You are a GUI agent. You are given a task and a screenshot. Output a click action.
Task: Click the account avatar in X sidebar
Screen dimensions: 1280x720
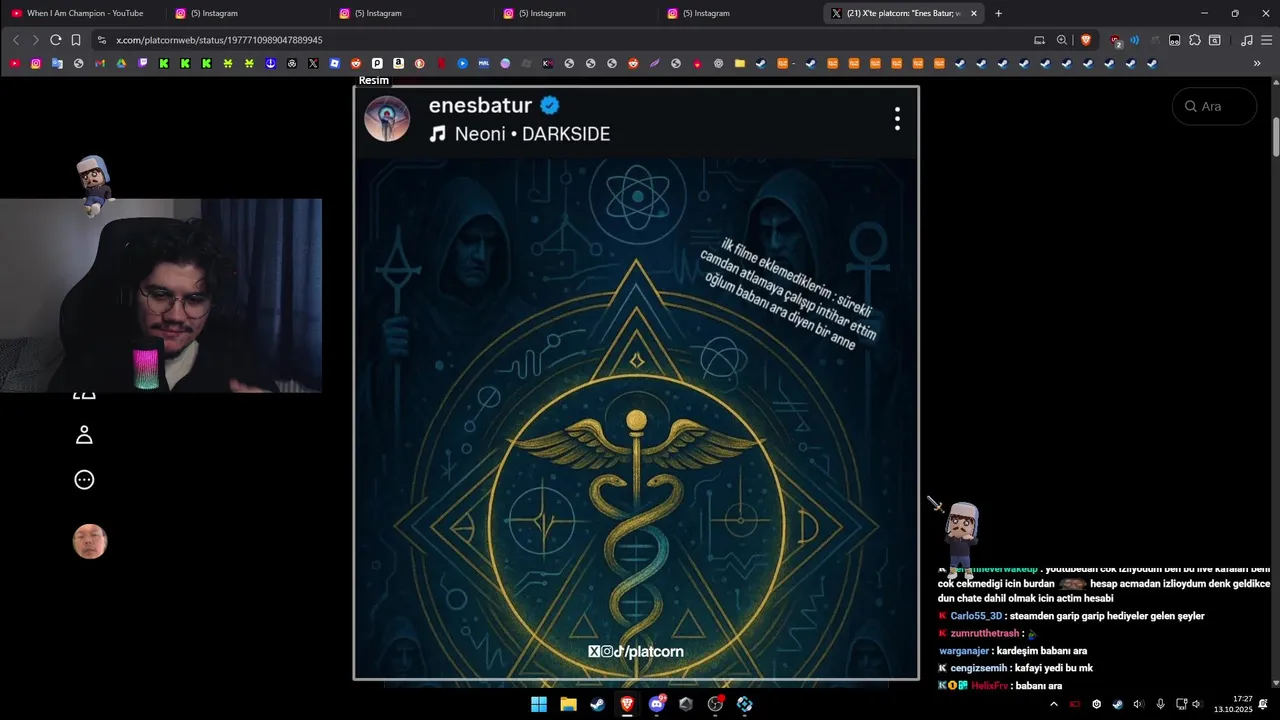[90, 541]
